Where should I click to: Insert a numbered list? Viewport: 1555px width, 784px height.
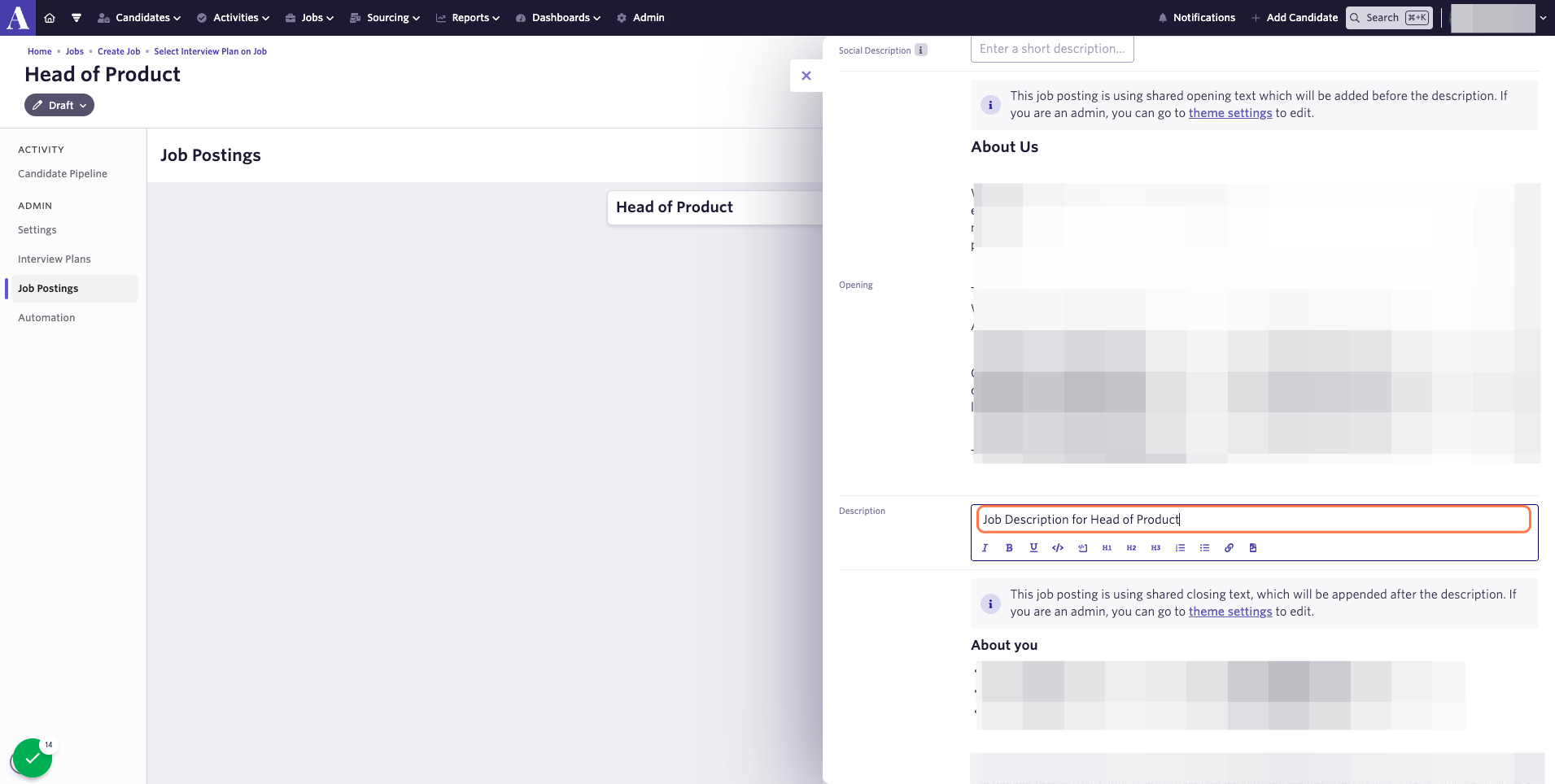[x=1180, y=548]
